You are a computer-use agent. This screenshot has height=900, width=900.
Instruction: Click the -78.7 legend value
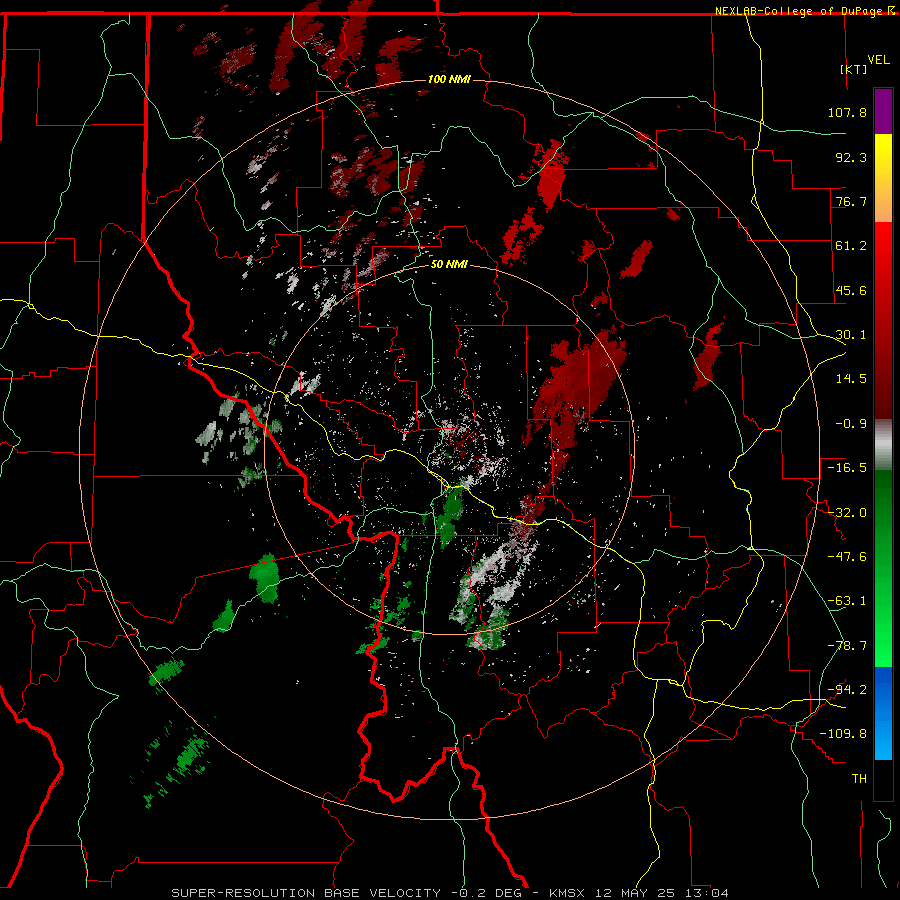click(x=847, y=646)
